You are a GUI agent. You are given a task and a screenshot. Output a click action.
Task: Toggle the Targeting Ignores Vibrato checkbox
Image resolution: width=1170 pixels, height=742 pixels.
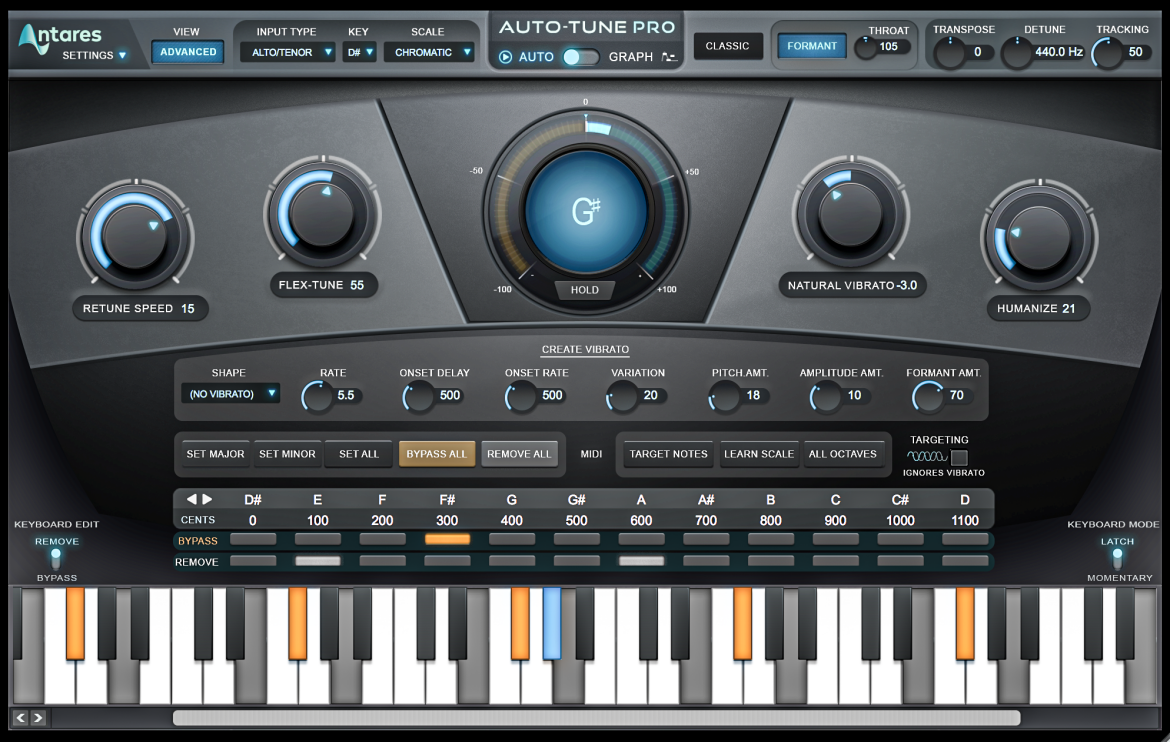coord(960,457)
